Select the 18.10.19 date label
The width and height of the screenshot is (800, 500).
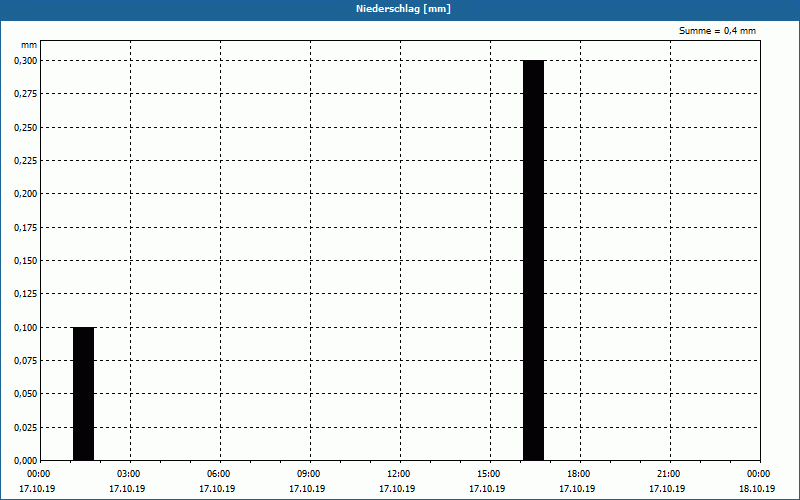click(x=757, y=489)
